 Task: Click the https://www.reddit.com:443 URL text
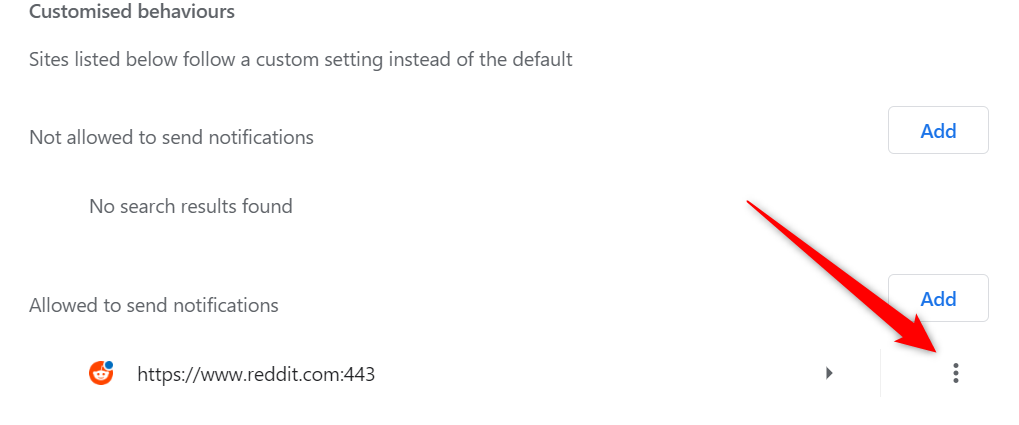coord(255,375)
